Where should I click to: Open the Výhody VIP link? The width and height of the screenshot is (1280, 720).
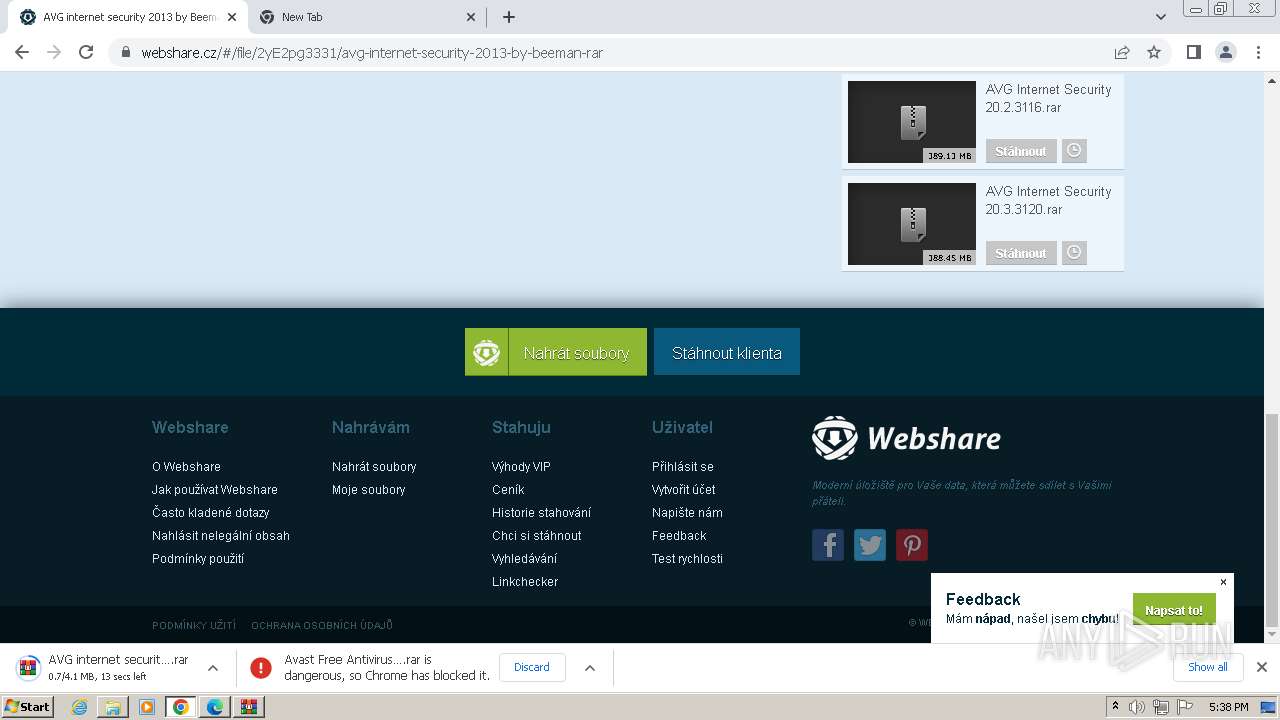tap(521, 467)
